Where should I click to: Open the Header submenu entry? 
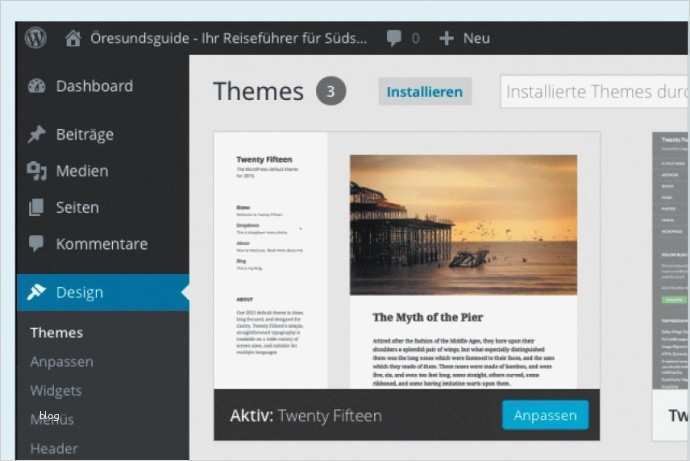[x=54, y=449]
